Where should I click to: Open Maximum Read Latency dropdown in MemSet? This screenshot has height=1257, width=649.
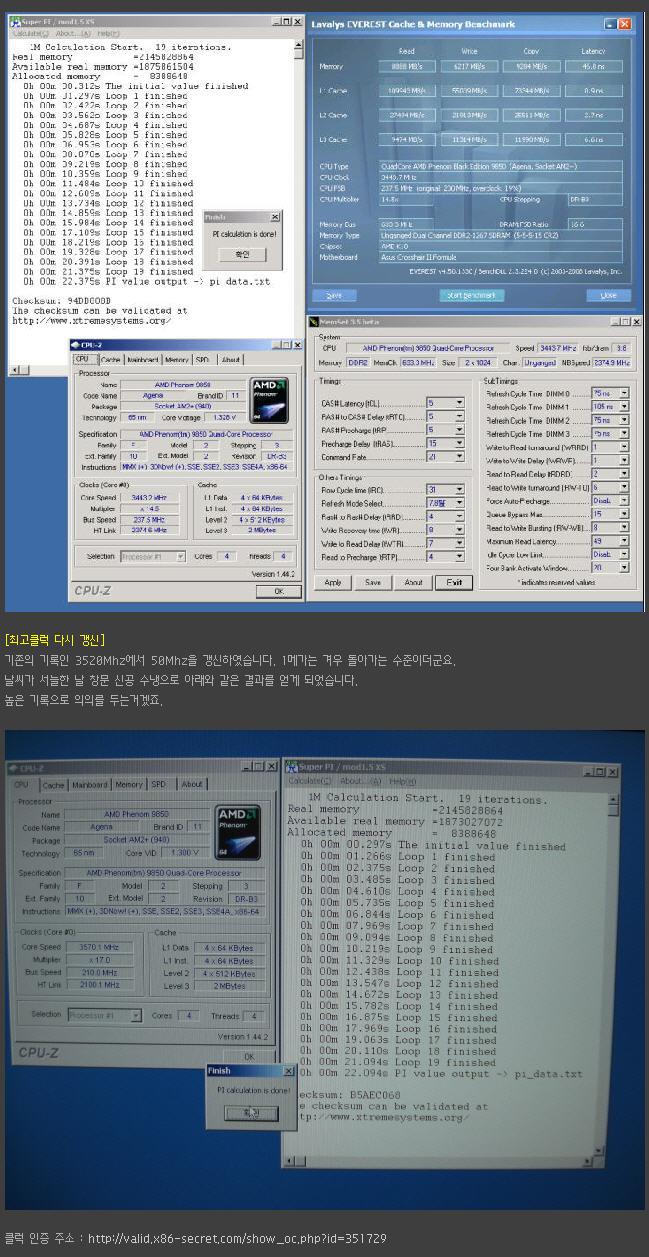pos(609,540)
